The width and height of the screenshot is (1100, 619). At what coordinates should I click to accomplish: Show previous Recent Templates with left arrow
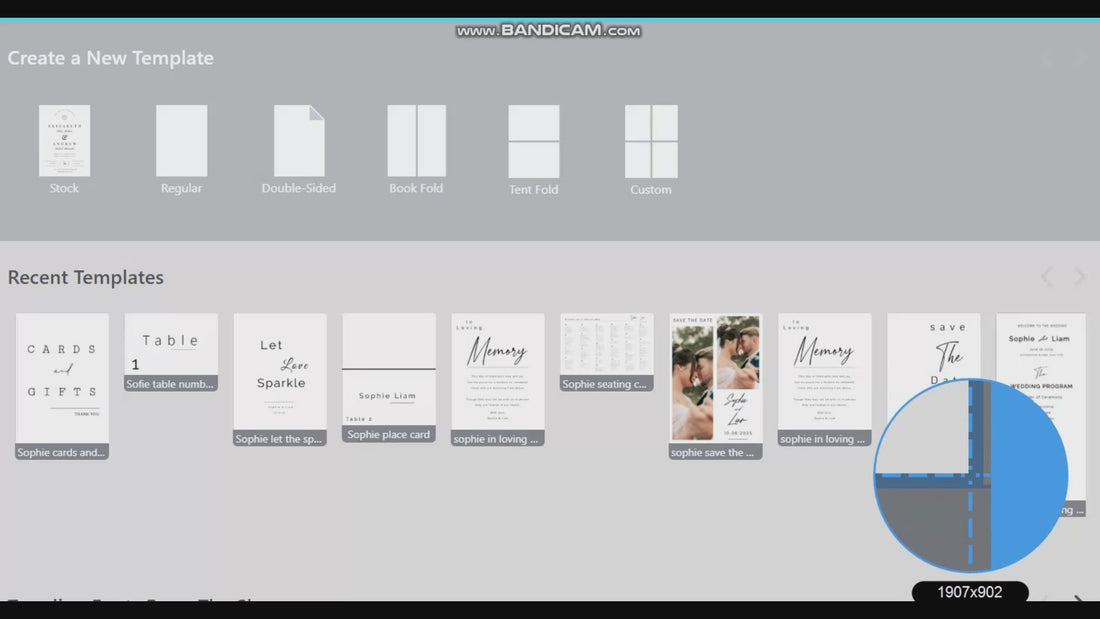[x=1047, y=277]
